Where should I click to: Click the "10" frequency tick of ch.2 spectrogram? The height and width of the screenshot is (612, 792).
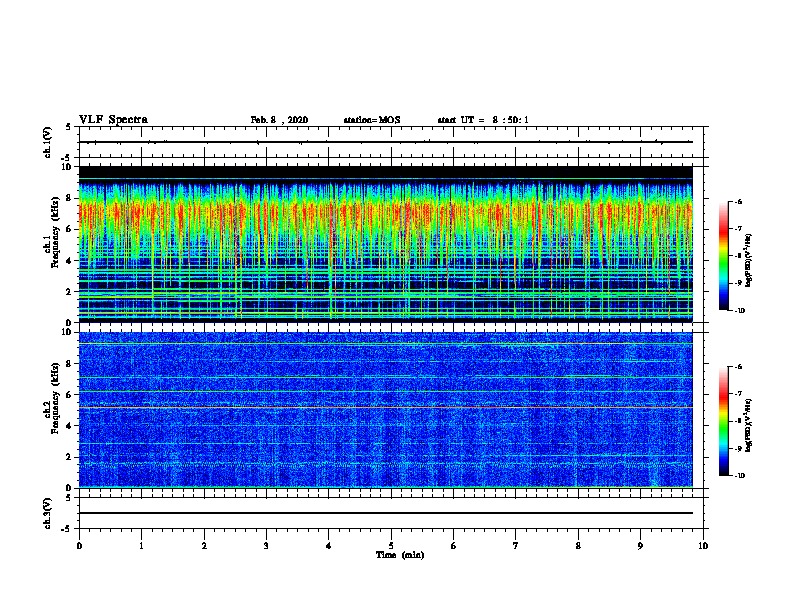tap(67, 332)
